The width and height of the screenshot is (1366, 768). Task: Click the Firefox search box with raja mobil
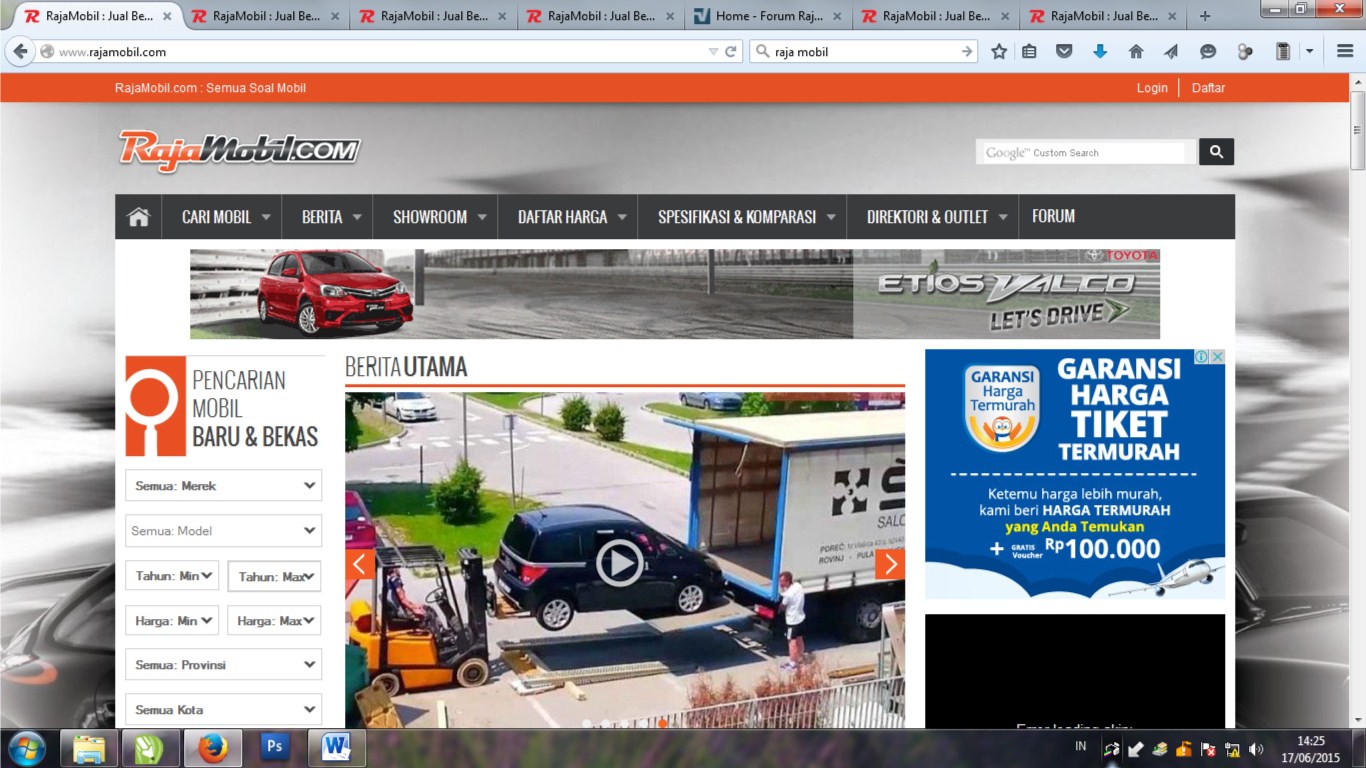click(863, 52)
